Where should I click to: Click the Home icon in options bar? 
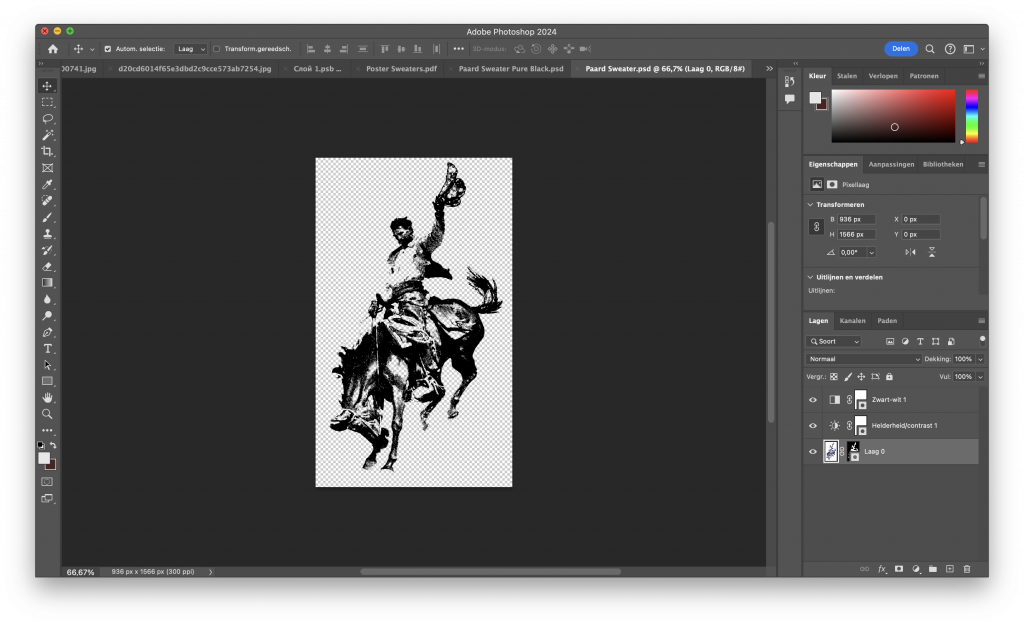[x=53, y=49]
